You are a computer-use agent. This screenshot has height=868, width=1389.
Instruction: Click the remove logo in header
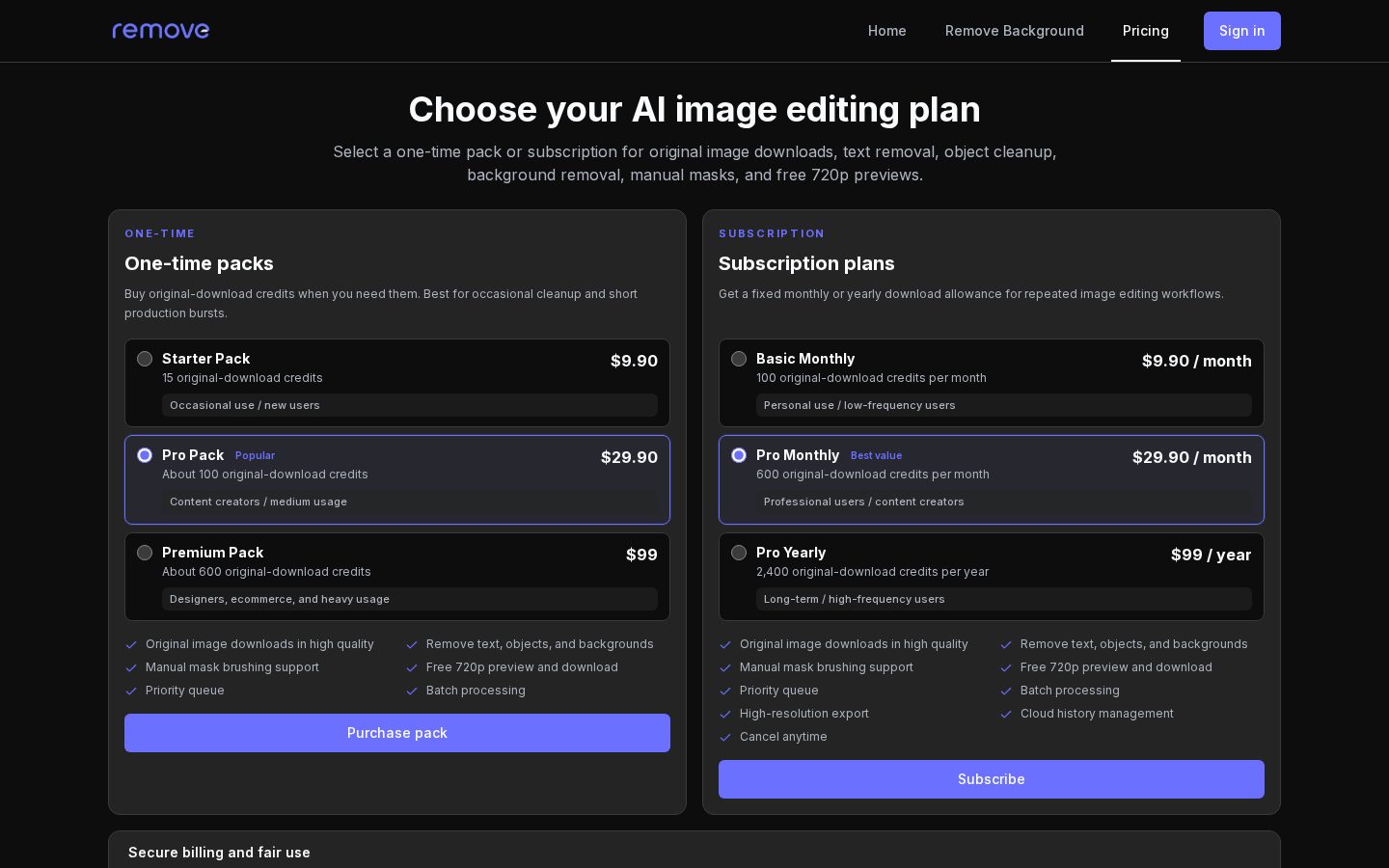click(160, 31)
